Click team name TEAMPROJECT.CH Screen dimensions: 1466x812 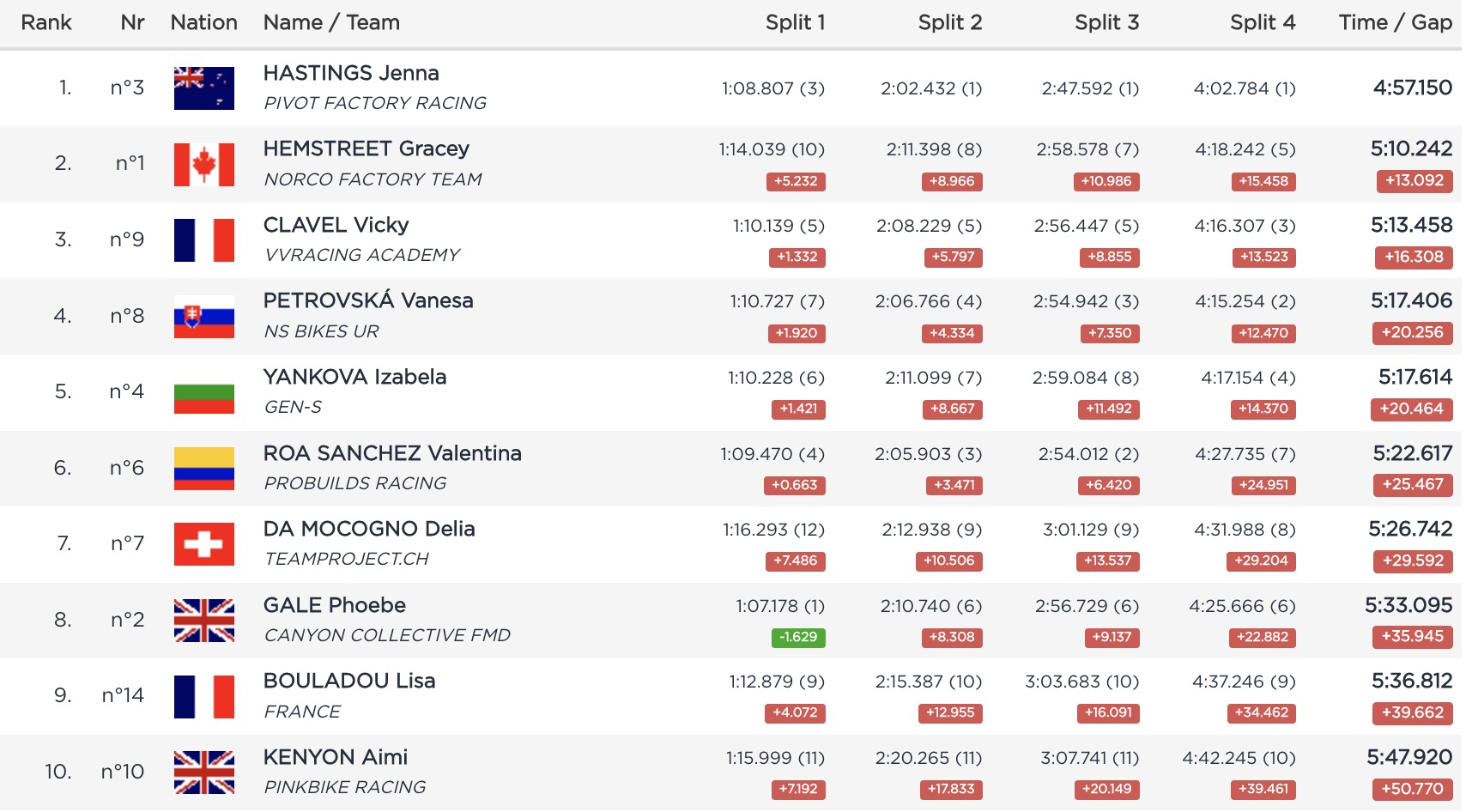point(346,559)
